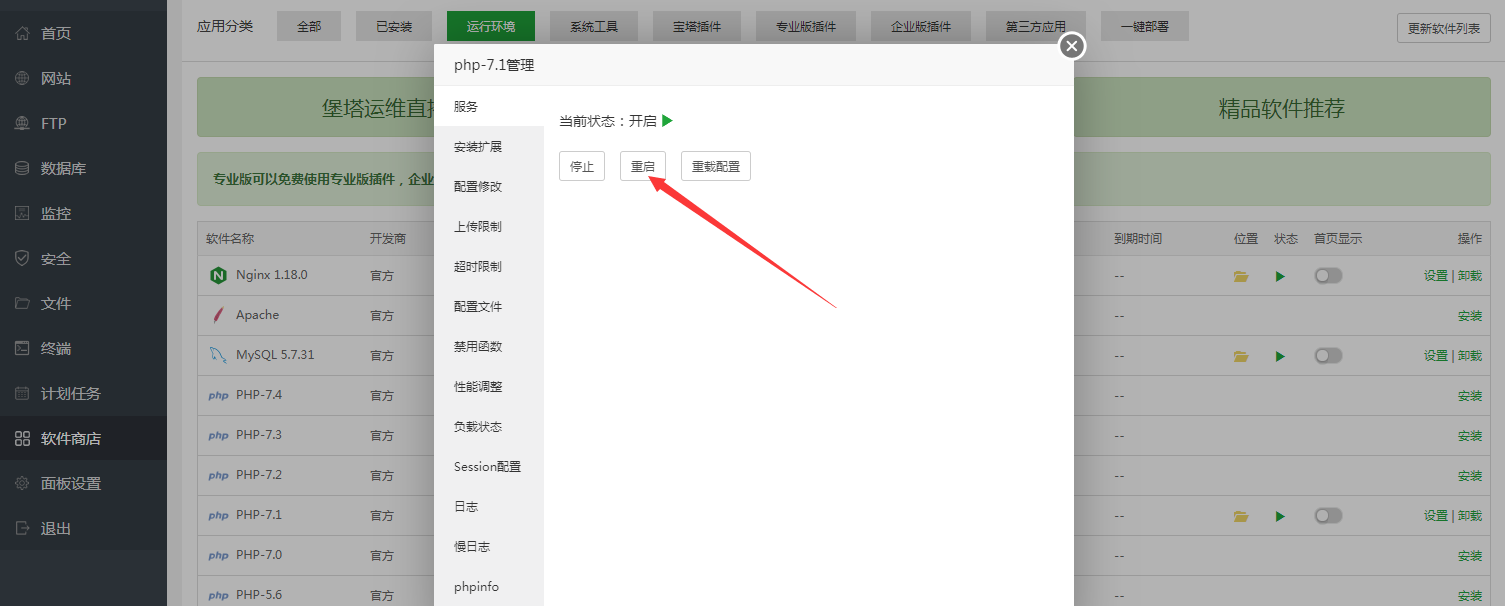The width and height of the screenshot is (1505, 606).
Task: Open the 首页 home sidebar item
Action: 83,33
